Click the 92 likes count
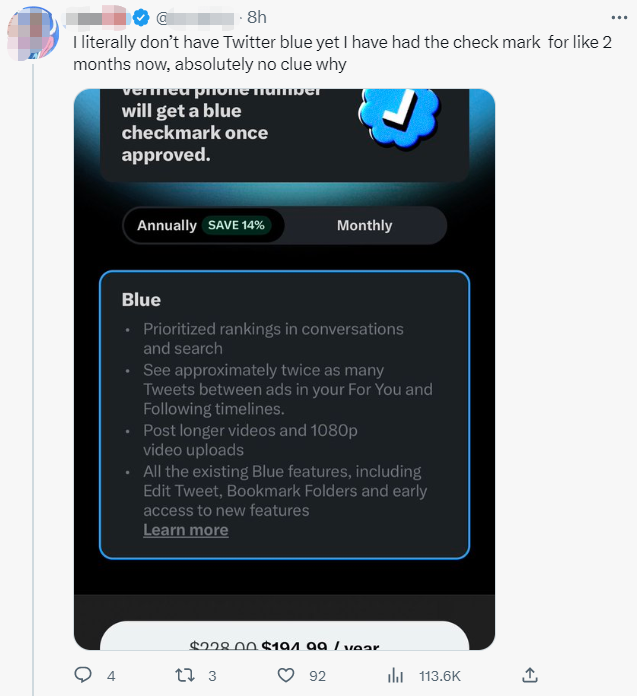Viewport: 637px width, 696px height. click(x=317, y=676)
